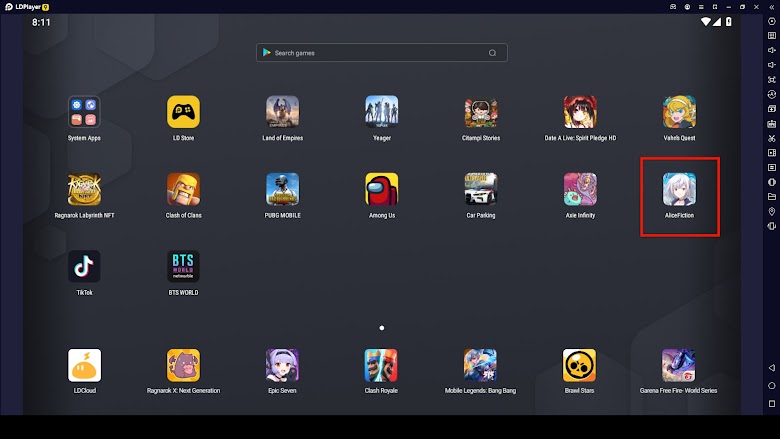Image resolution: width=780 pixels, height=439 pixels.
Task: Launch the Yeager game
Action: pos(382,112)
